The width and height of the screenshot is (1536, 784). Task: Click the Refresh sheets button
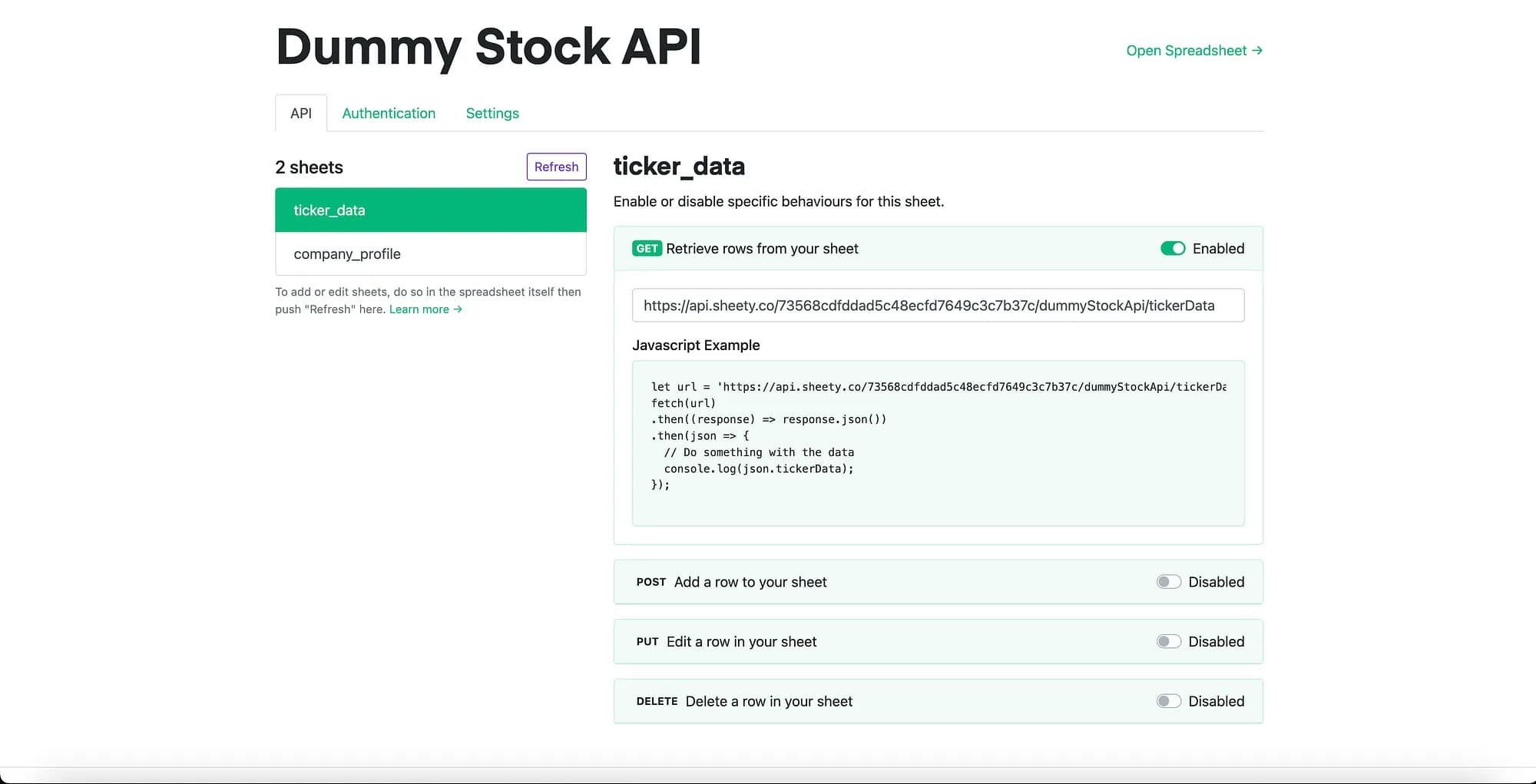[x=557, y=167]
